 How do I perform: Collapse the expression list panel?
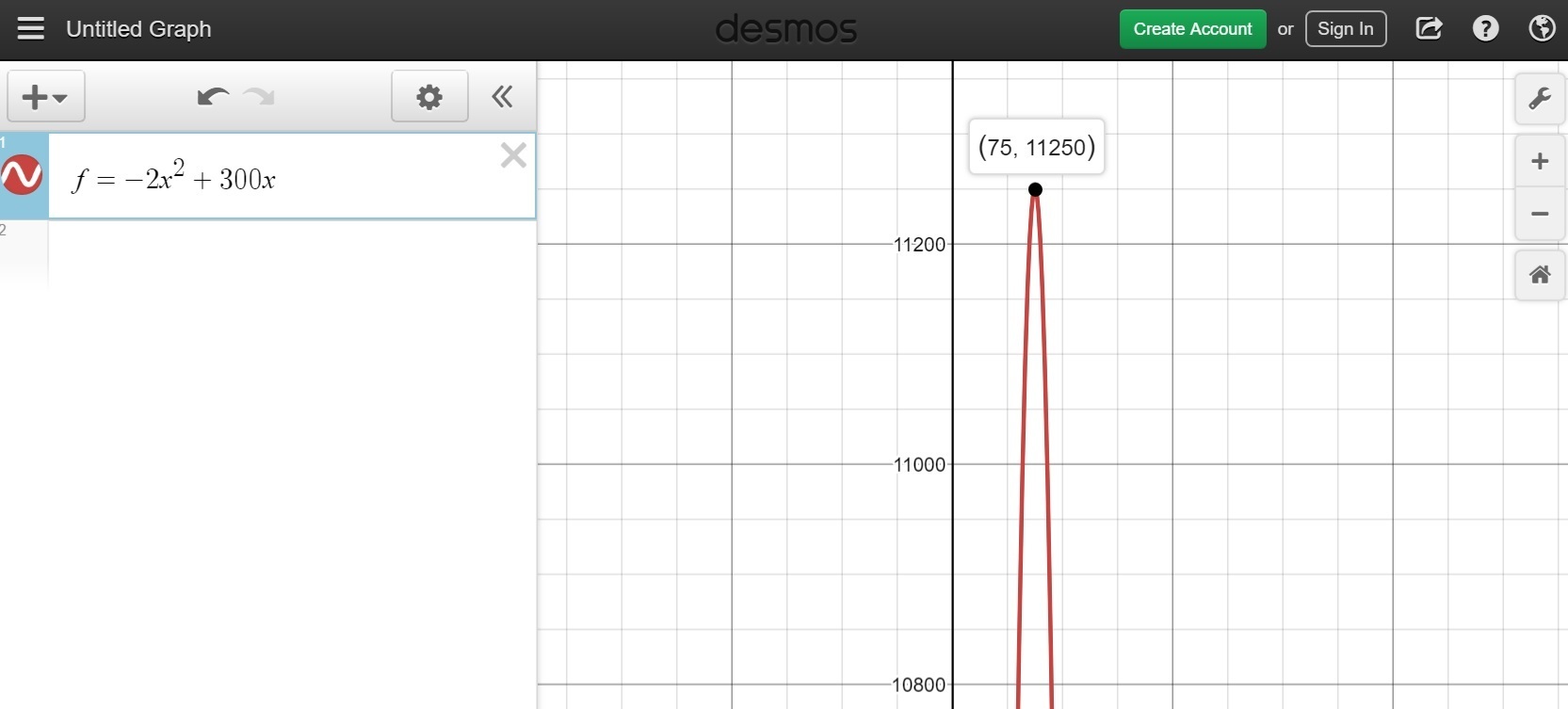502,96
